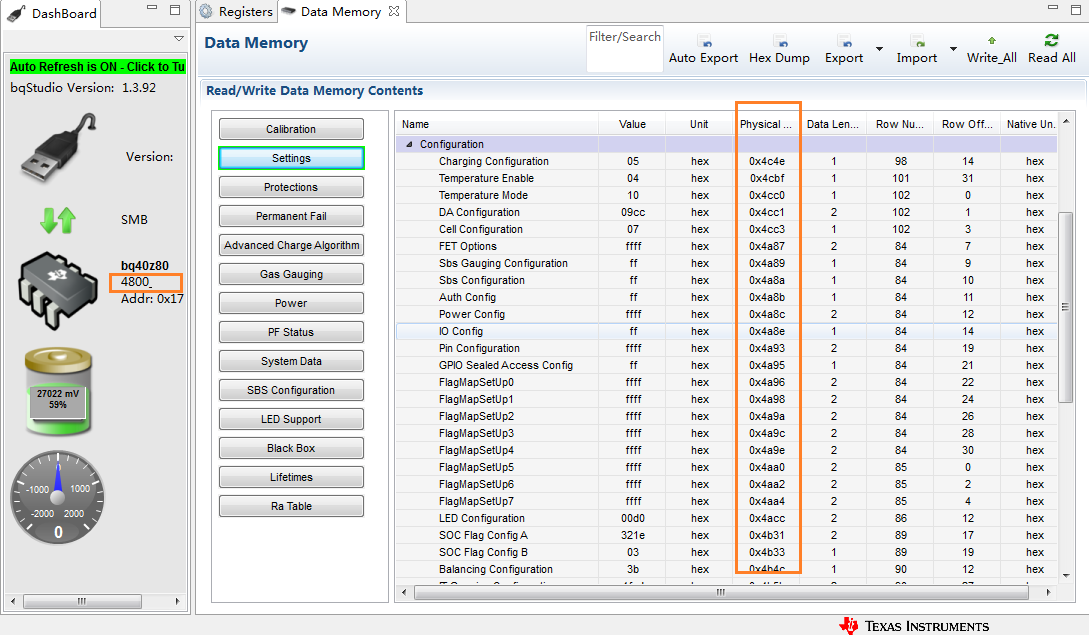Click the Texas Instruments logo
1089x635 pixels.
pyautogui.click(x=914, y=626)
